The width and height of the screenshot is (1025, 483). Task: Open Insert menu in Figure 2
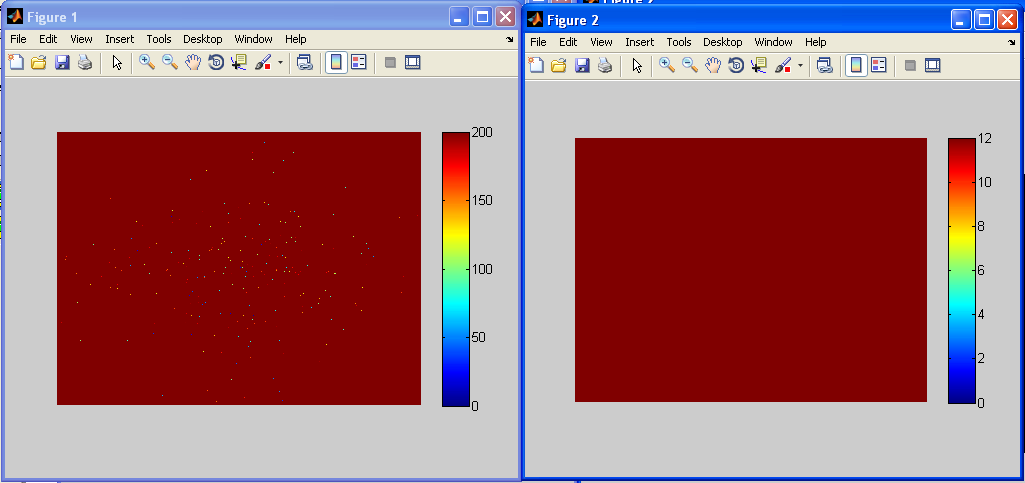[x=639, y=42]
